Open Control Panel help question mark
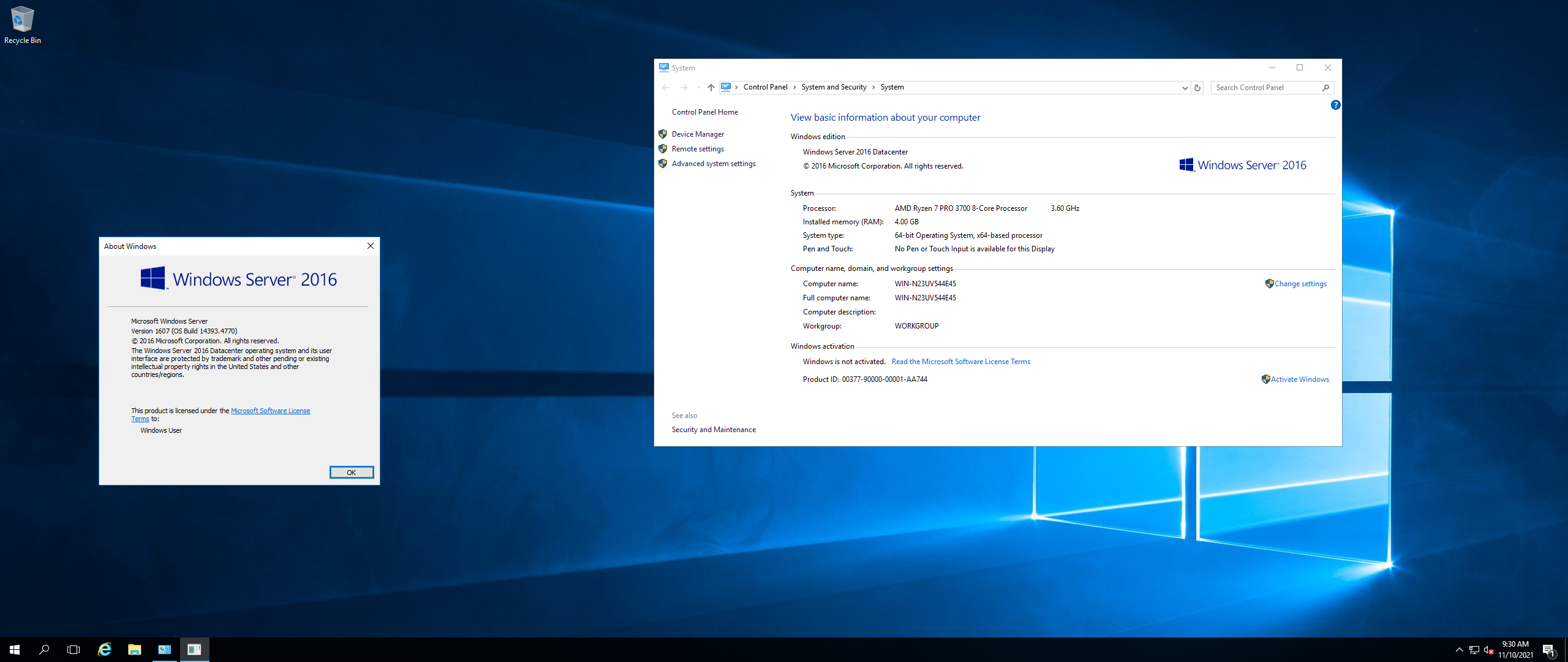Screen dimensions: 1568x662 [1336, 105]
